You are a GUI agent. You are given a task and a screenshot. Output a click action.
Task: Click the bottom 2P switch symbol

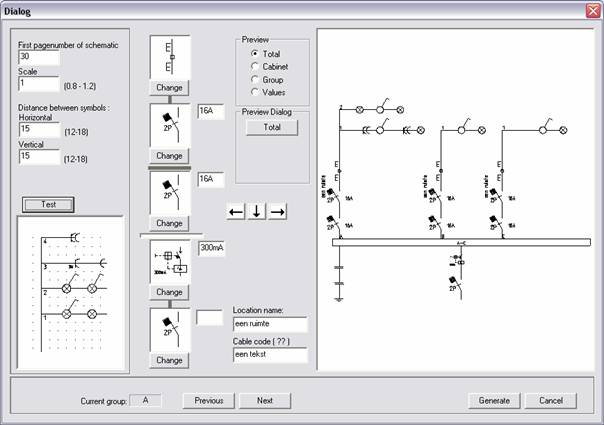(x=169, y=330)
